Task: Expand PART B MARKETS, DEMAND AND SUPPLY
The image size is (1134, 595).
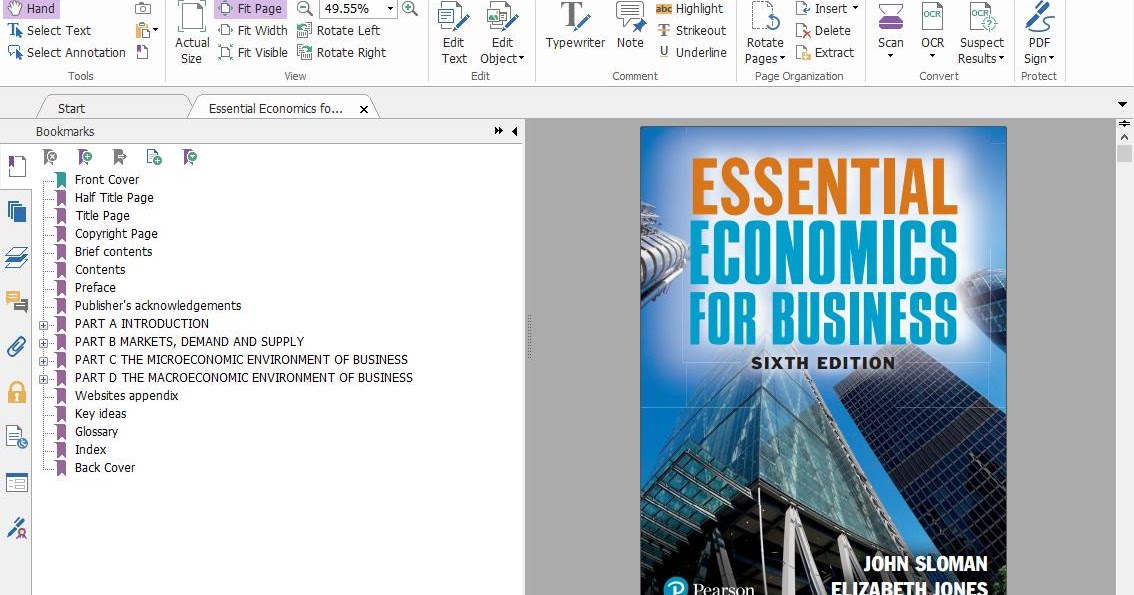Action: [43, 343]
